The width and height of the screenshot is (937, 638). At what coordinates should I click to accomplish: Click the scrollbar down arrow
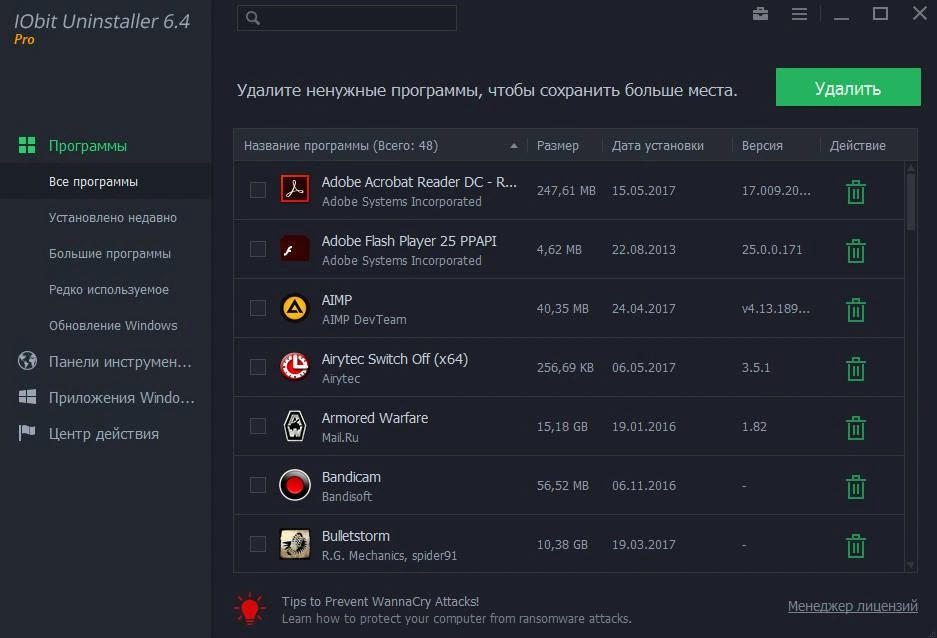click(911, 565)
